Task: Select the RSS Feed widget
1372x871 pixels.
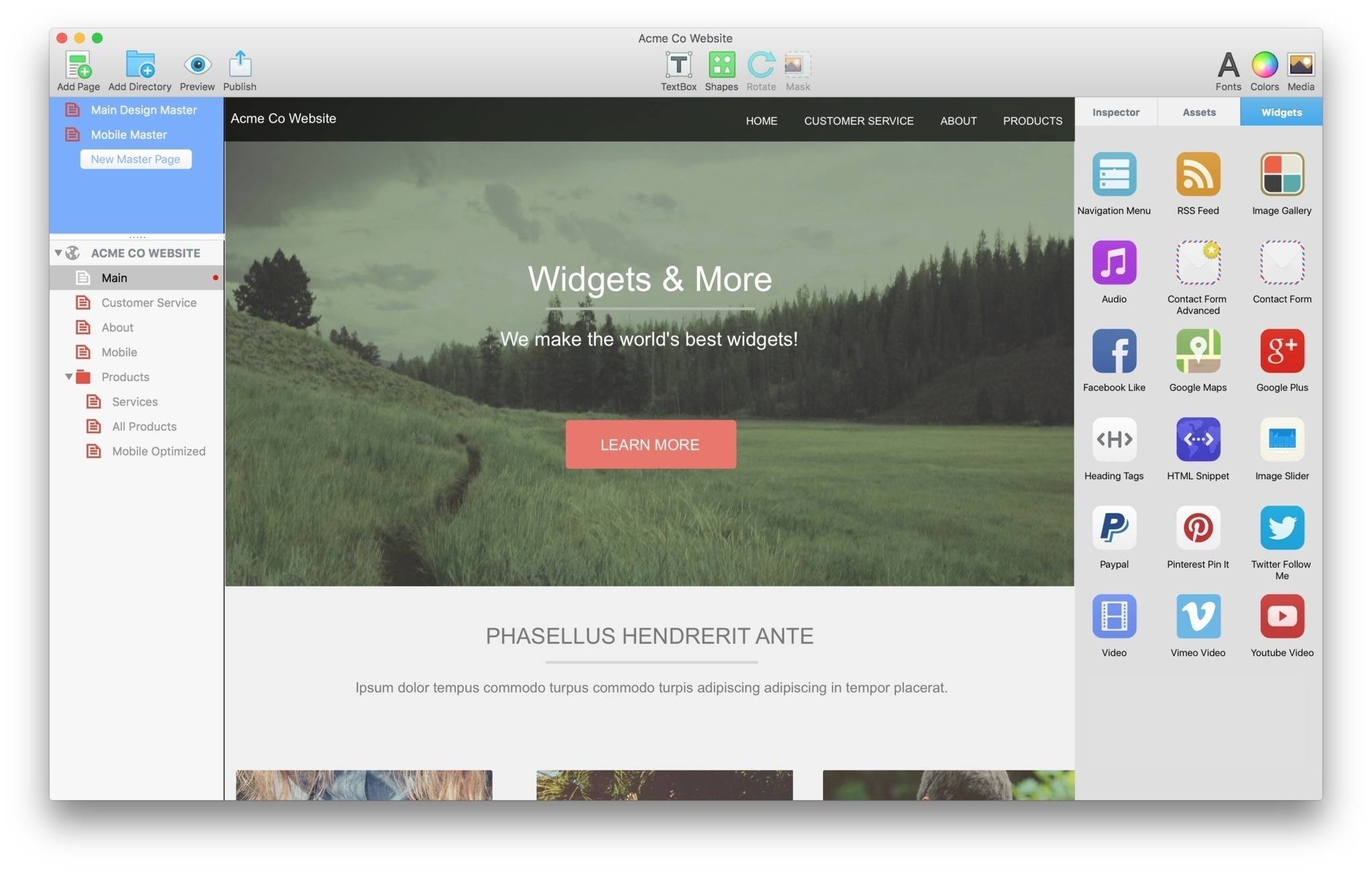Action: (x=1197, y=174)
